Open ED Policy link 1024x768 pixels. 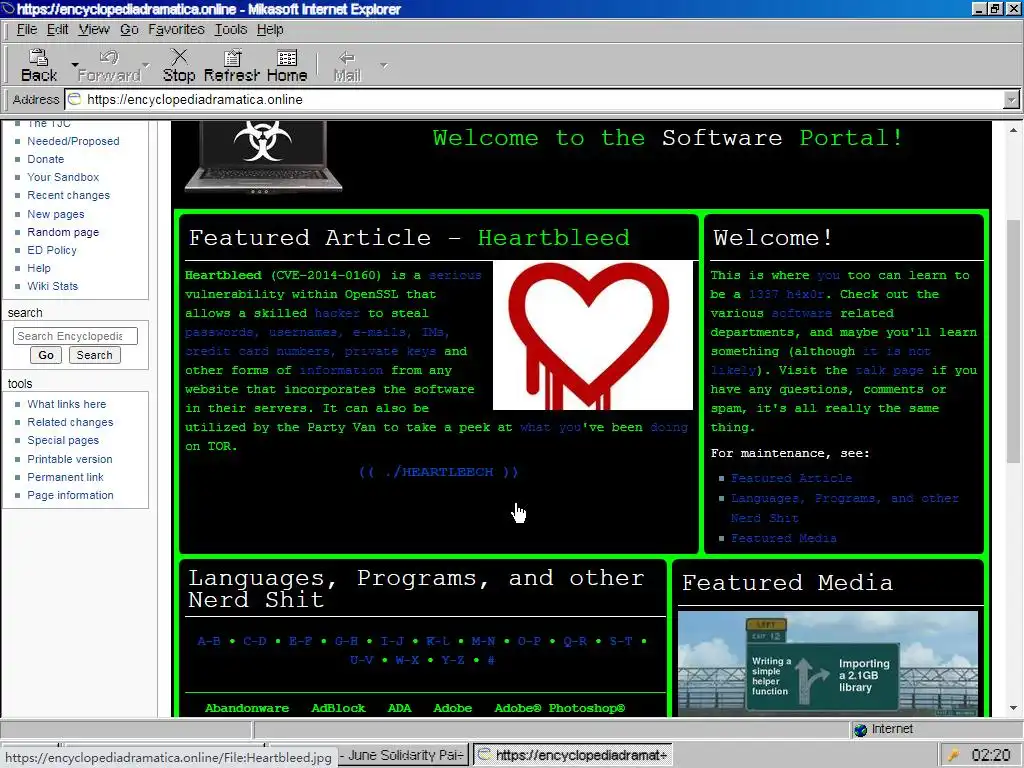tap(52, 250)
